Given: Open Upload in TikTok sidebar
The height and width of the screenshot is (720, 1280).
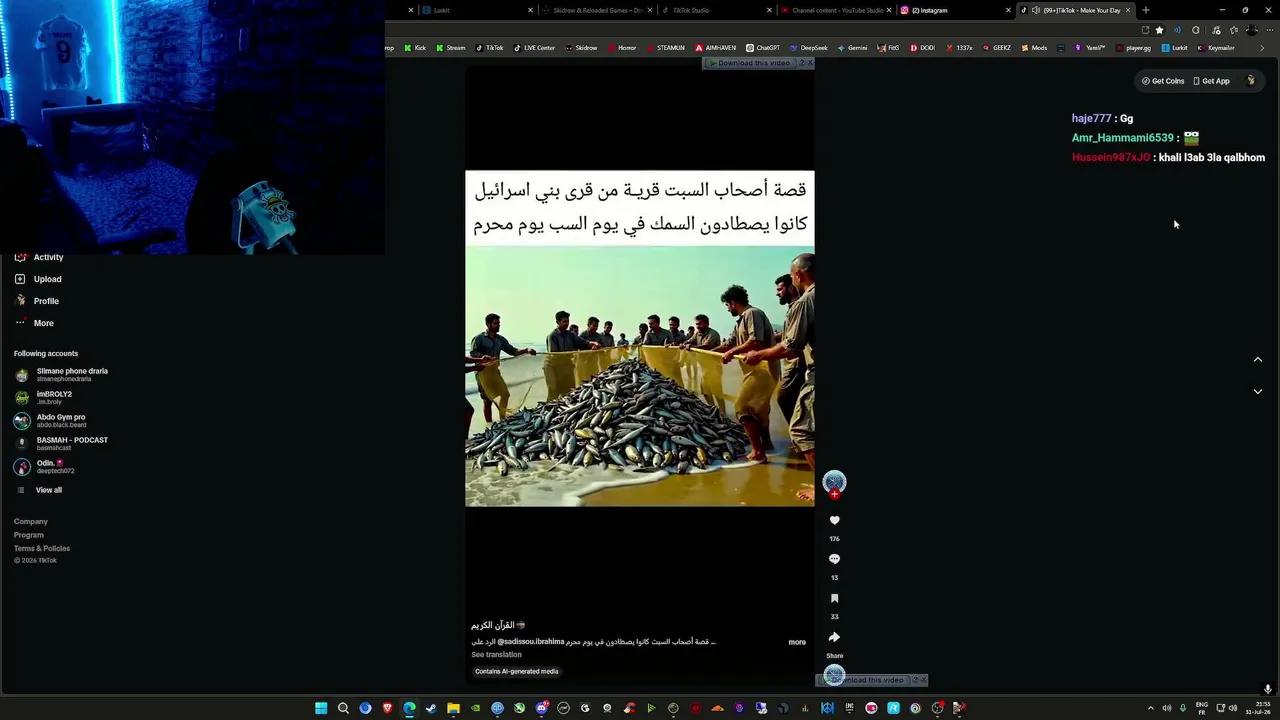Looking at the screenshot, I should tap(39, 279).
